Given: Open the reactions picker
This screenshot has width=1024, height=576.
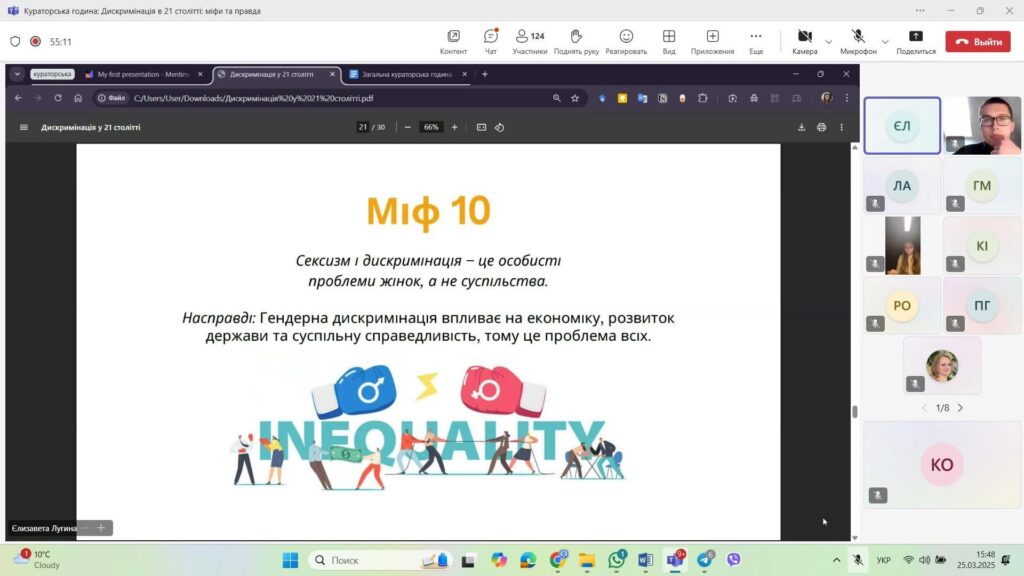Looking at the screenshot, I should click(626, 41).
